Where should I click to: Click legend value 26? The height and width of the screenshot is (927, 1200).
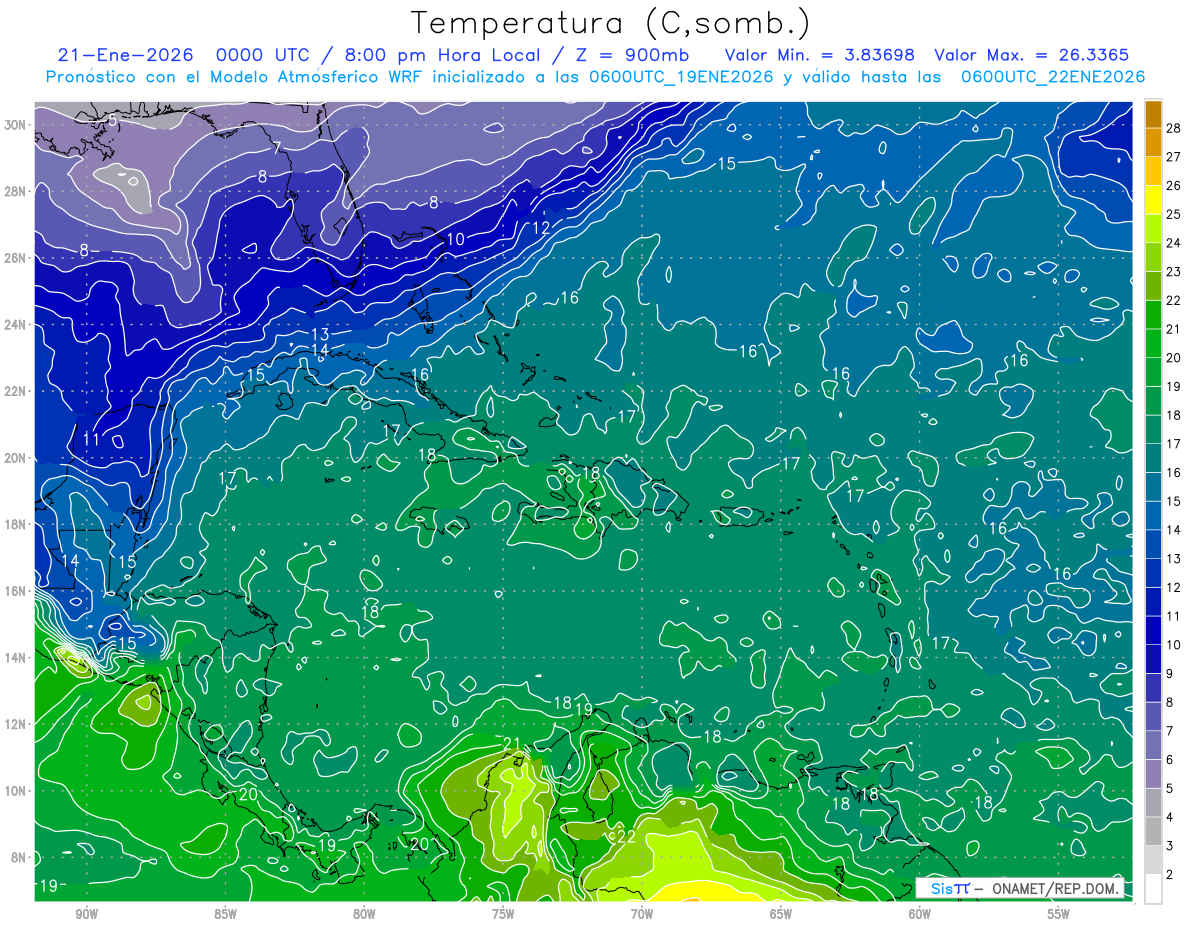tap(1175, 186)
